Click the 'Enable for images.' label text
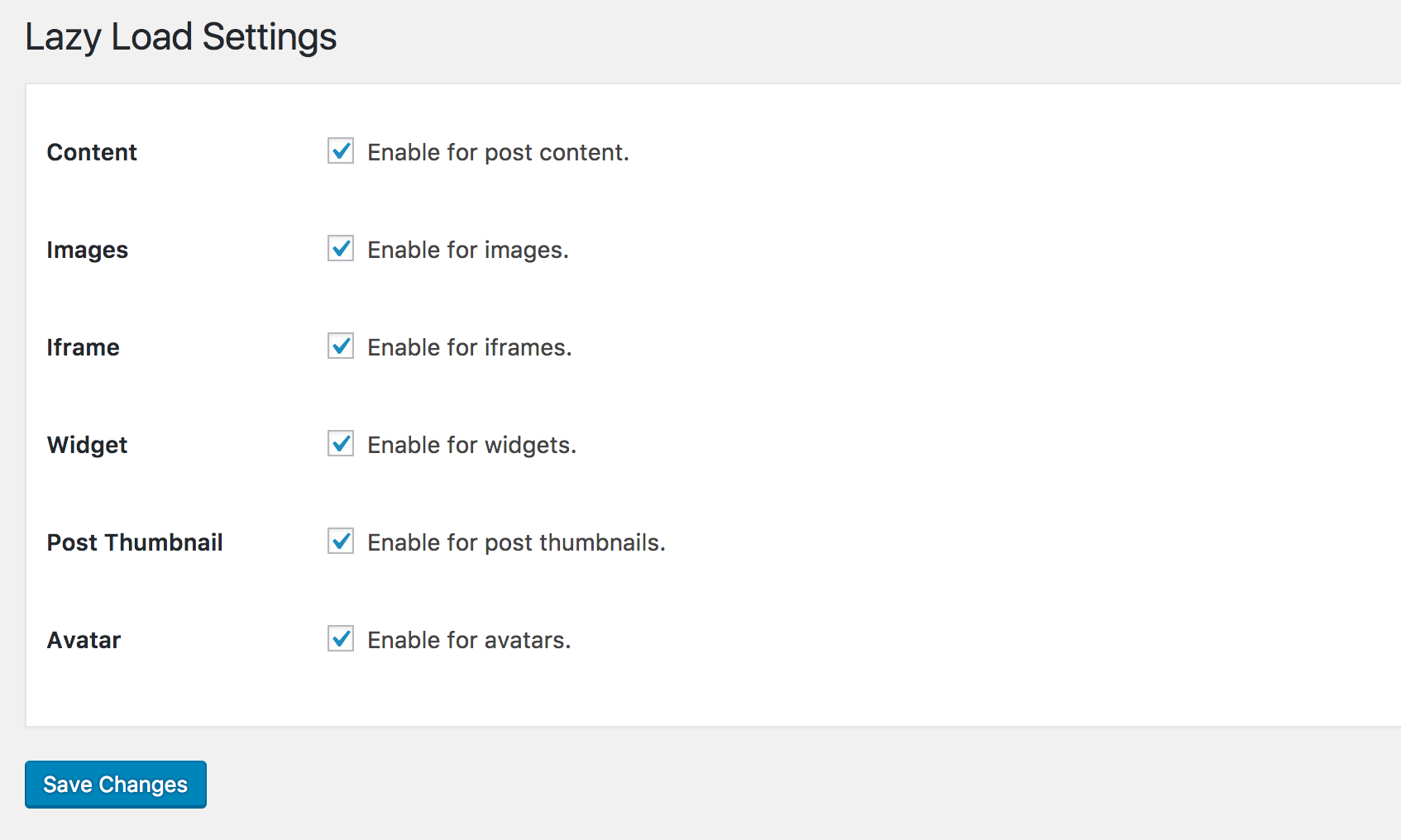This screenshot has width=1401, height=840. [468, 250]
